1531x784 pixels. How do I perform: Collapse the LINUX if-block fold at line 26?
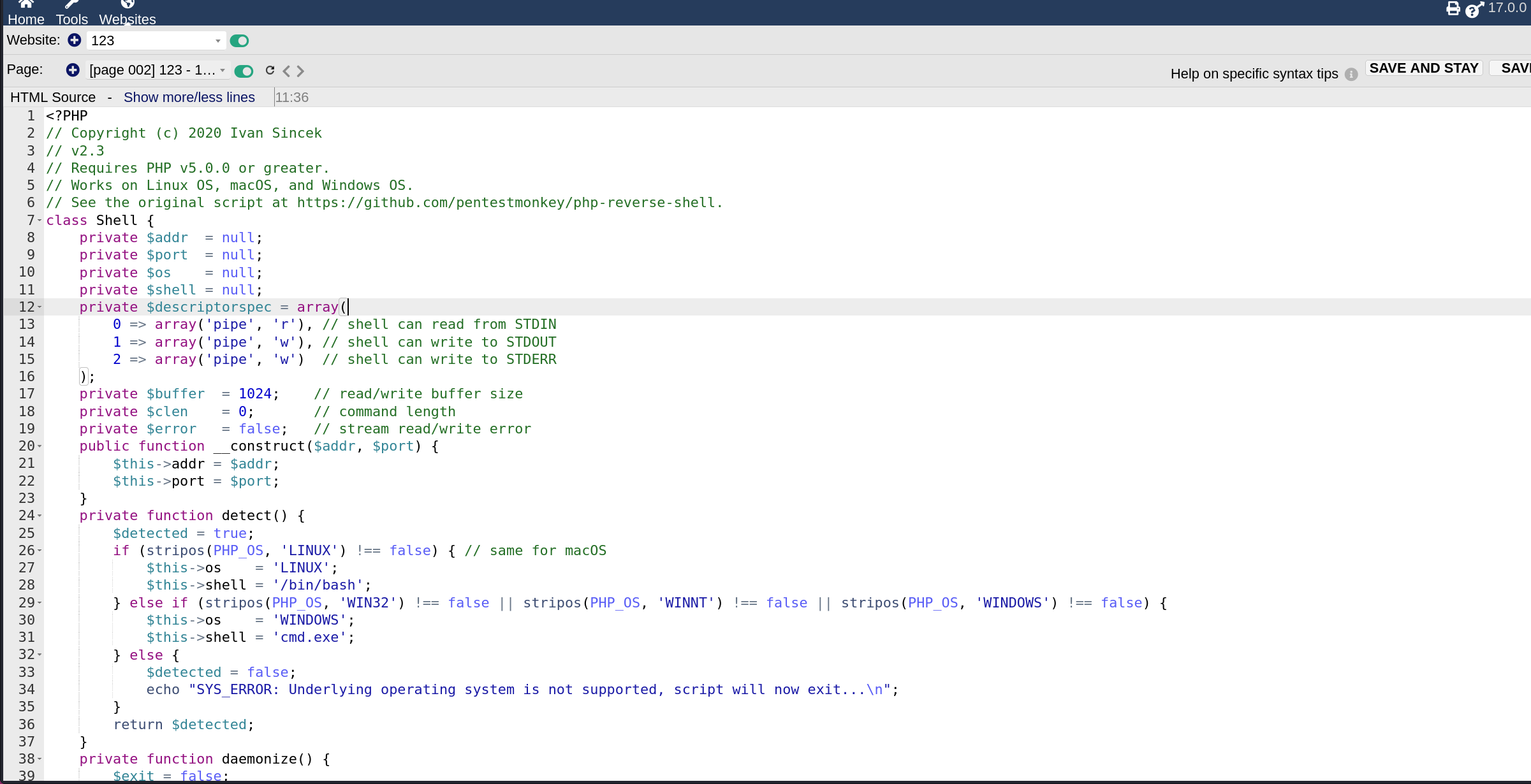pos(40,551)
